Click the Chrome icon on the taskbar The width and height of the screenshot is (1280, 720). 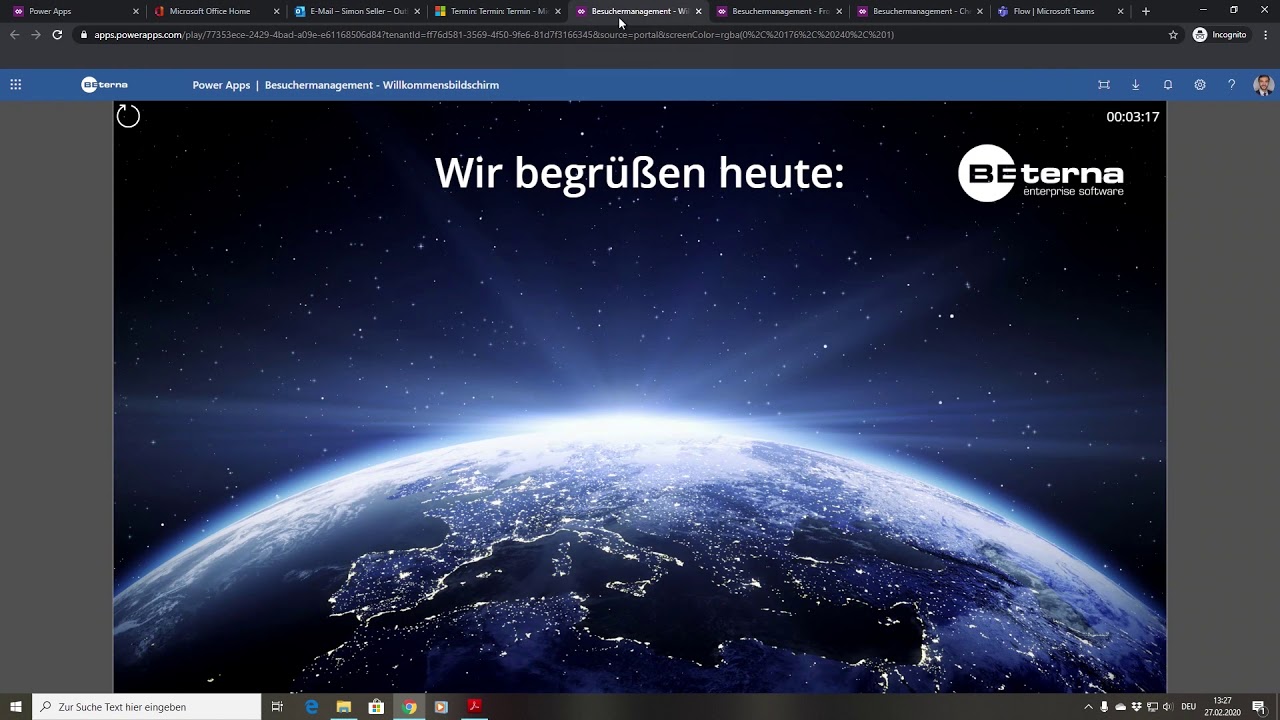click(x=409, y=707)
